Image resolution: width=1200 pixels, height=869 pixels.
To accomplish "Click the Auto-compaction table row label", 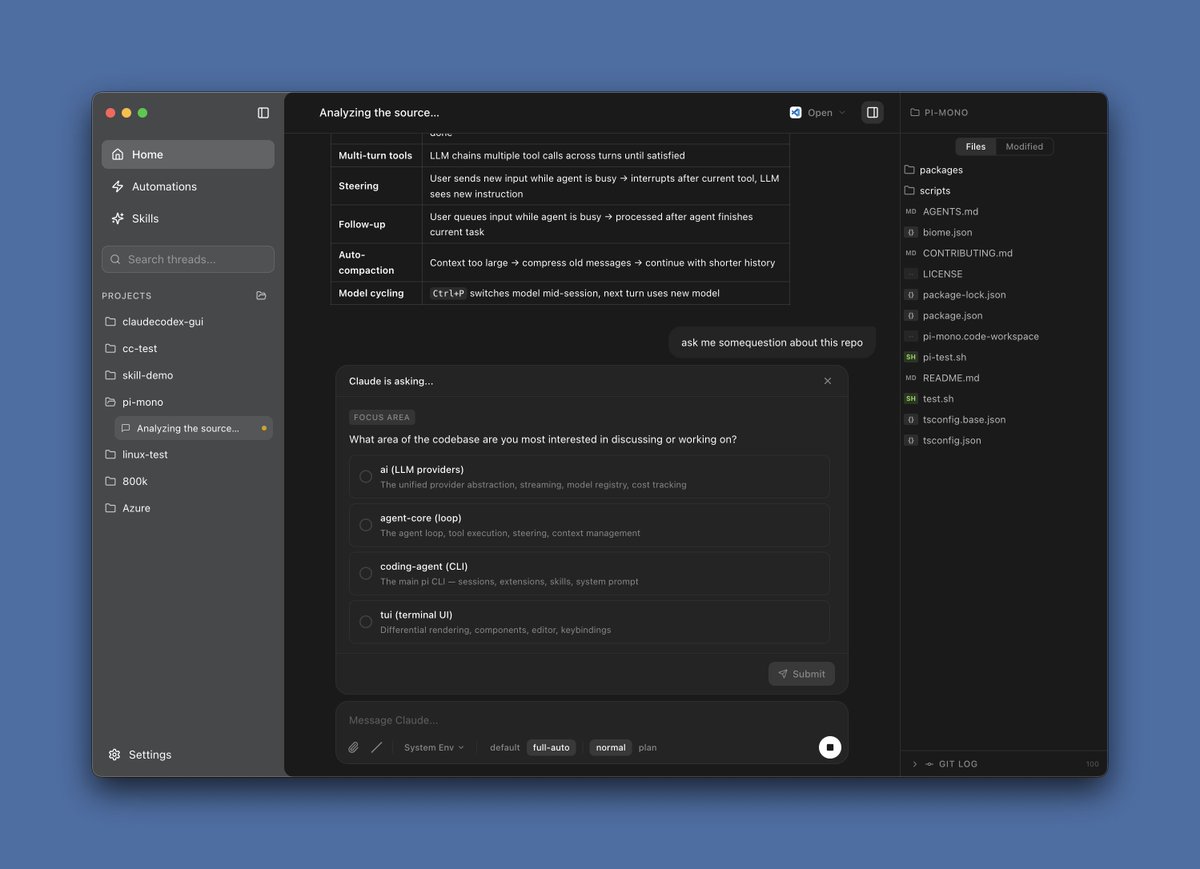I will tap(366, 262).
